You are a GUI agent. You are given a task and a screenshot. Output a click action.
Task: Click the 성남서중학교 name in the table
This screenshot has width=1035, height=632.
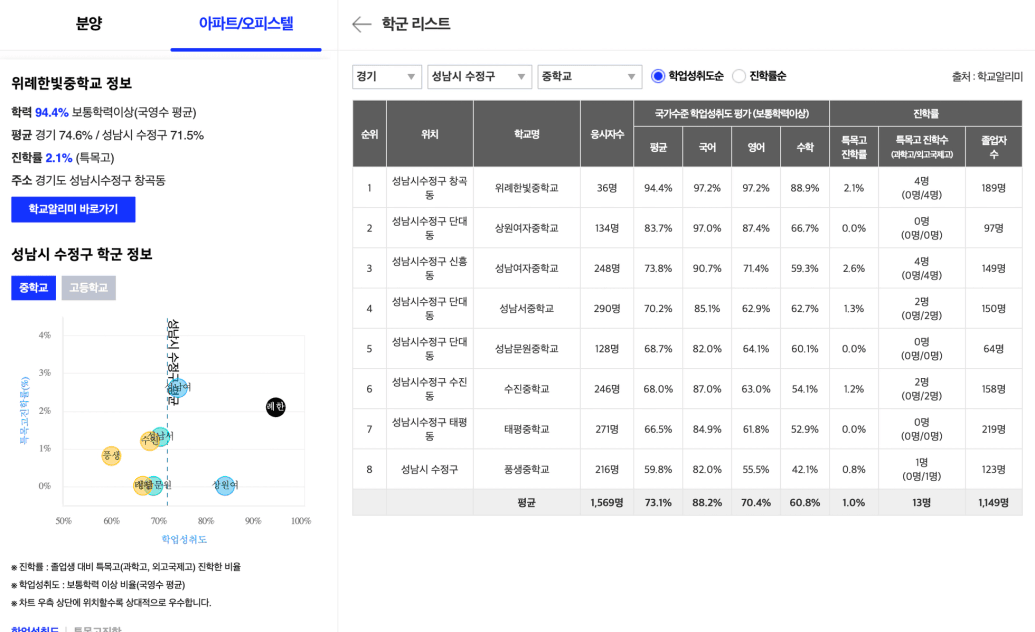click(x=527, y=308)
